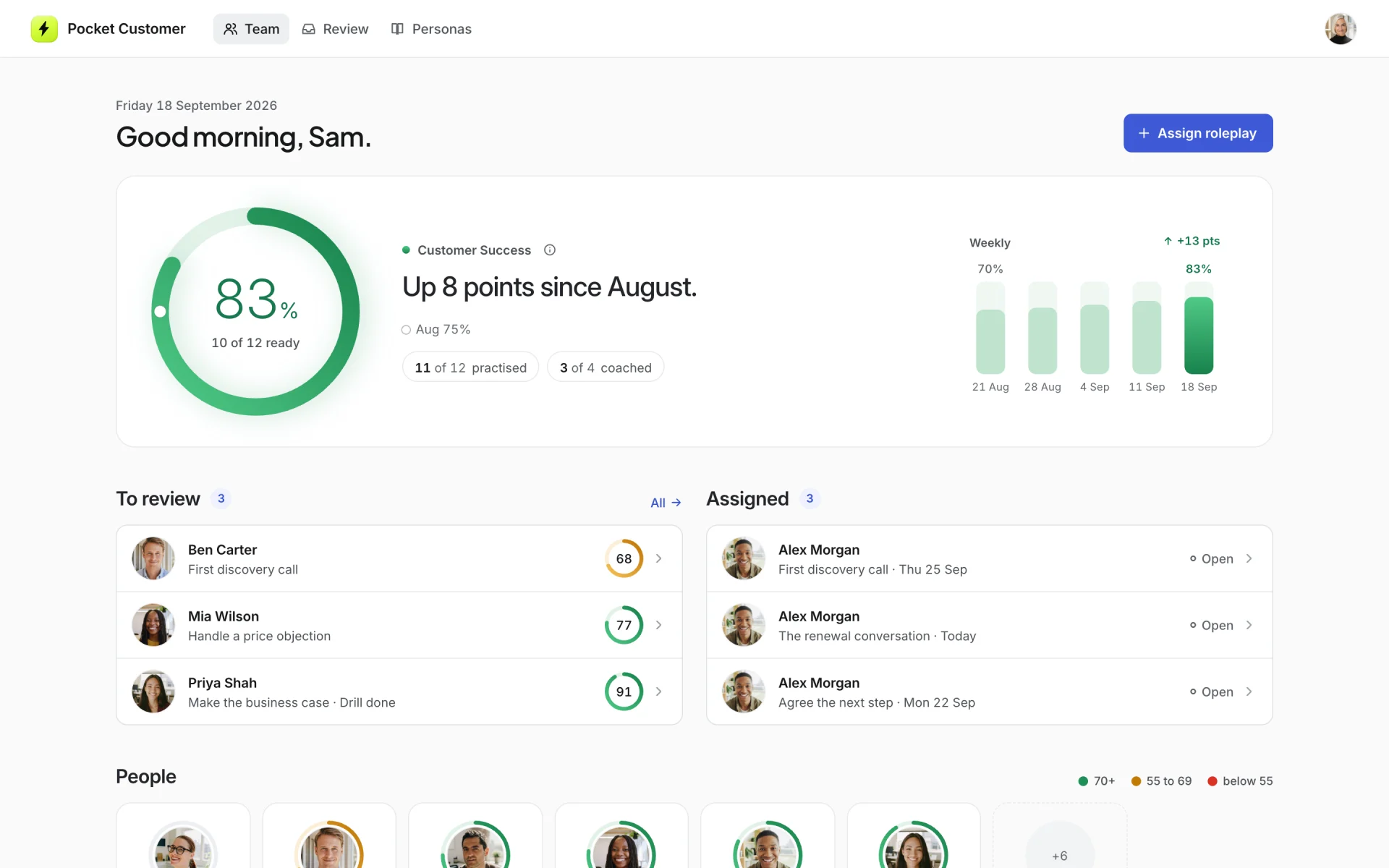This screenshot has height=868, width=1389.
Task: Select the 3 of 4 coached chip
Action: tap(606, 367)
